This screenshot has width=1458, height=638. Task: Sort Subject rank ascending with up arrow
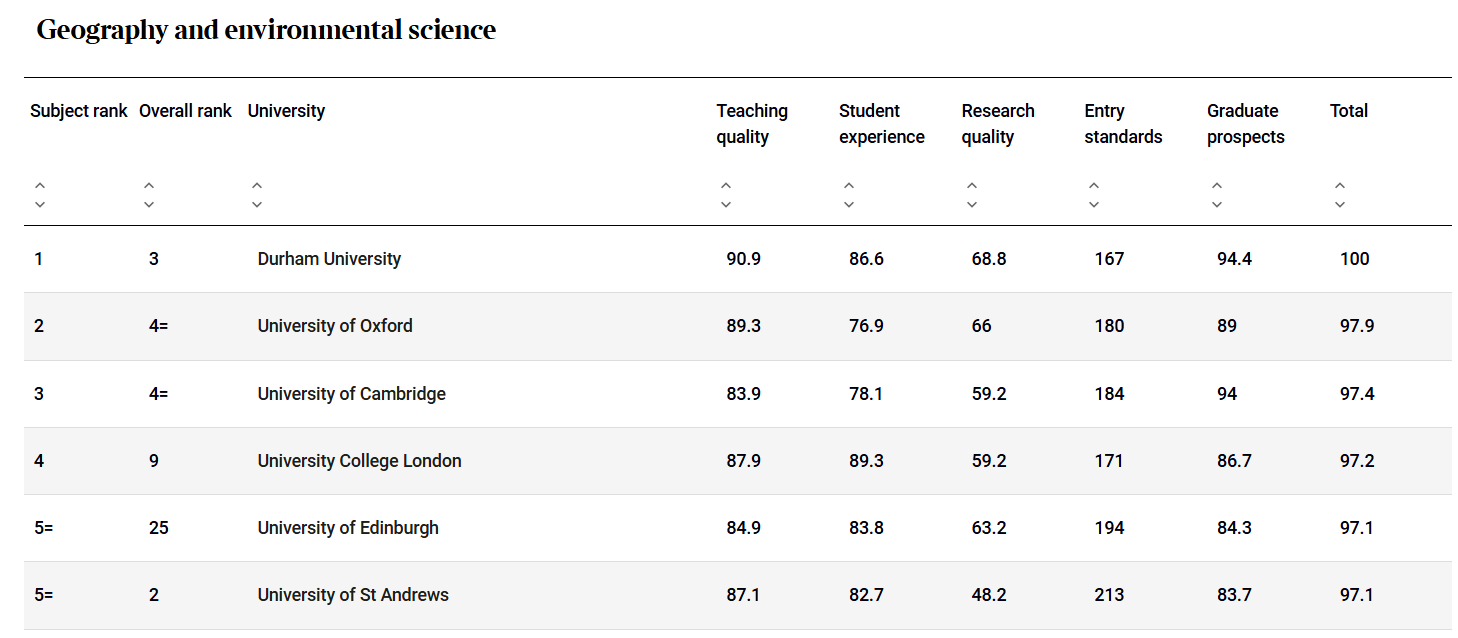click(x=40, y=186)
